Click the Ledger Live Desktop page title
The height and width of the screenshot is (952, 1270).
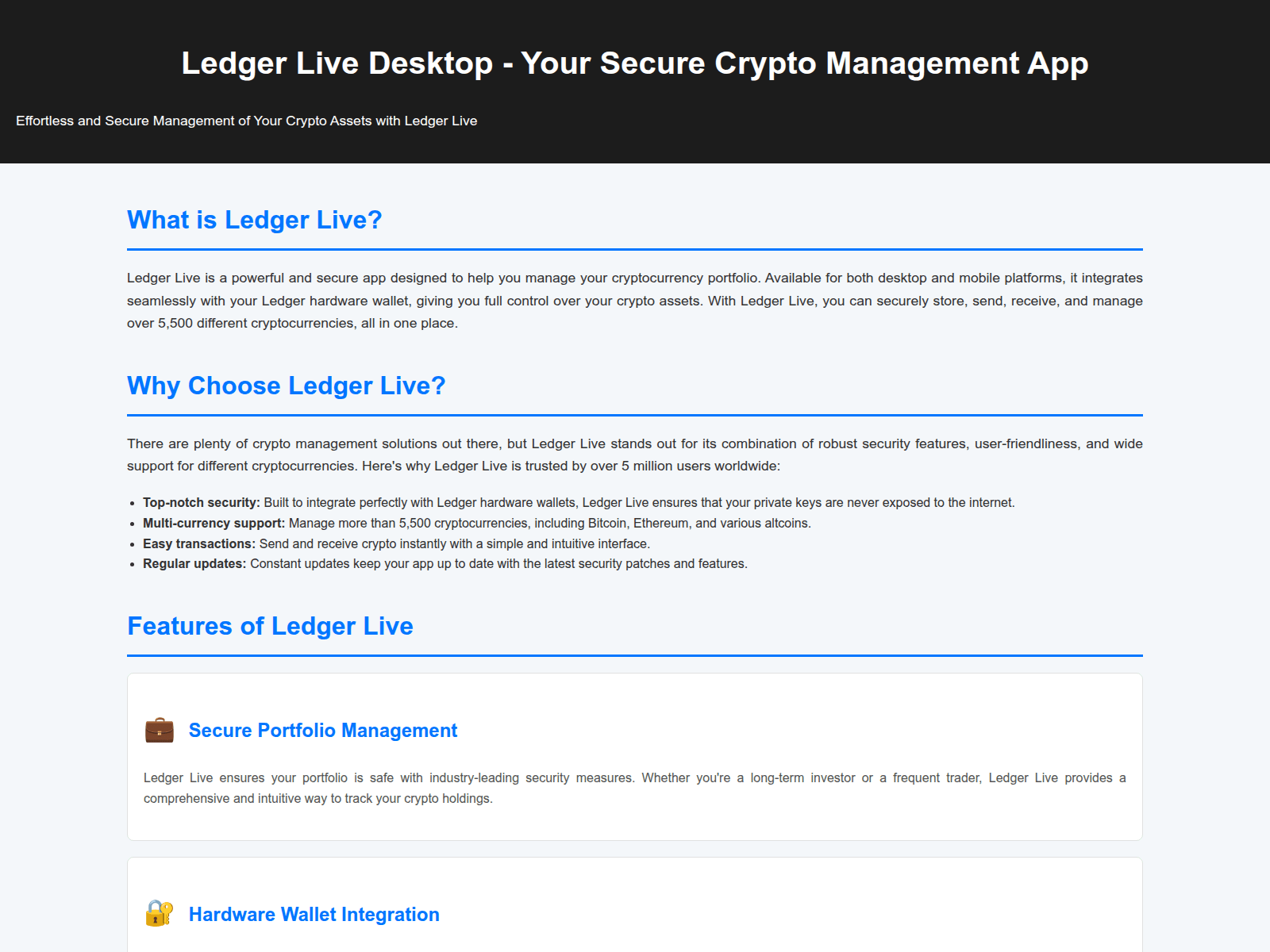click(x=635, y=63)
